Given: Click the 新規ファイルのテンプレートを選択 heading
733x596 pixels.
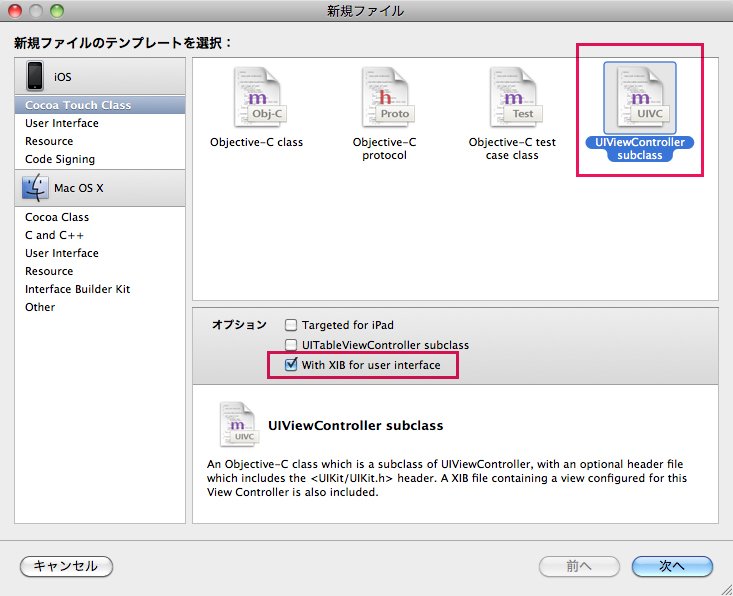Looking at the screenshot, I should (123, 43).
